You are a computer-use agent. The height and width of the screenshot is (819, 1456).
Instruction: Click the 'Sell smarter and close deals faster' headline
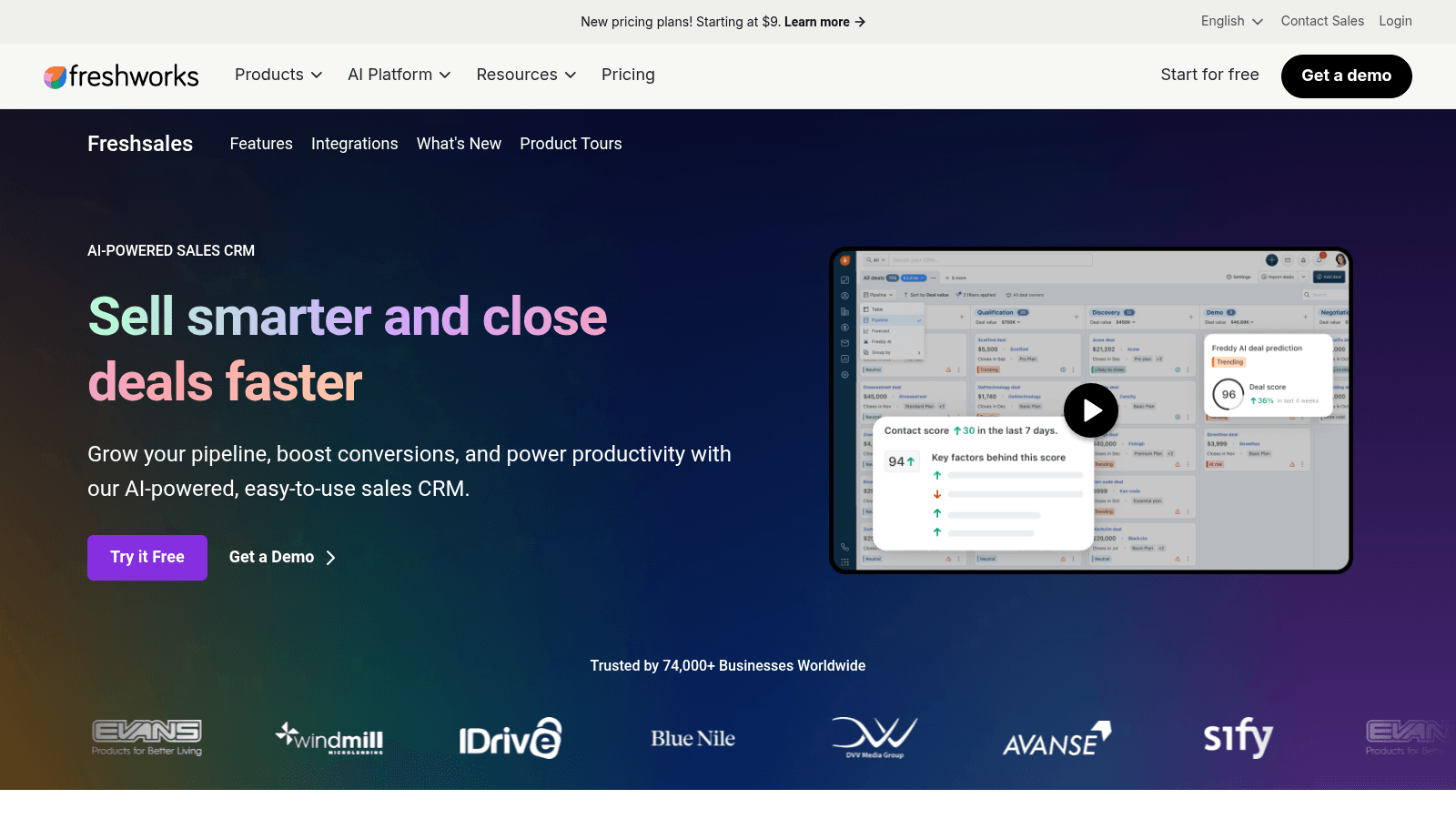tap(348, 349)
